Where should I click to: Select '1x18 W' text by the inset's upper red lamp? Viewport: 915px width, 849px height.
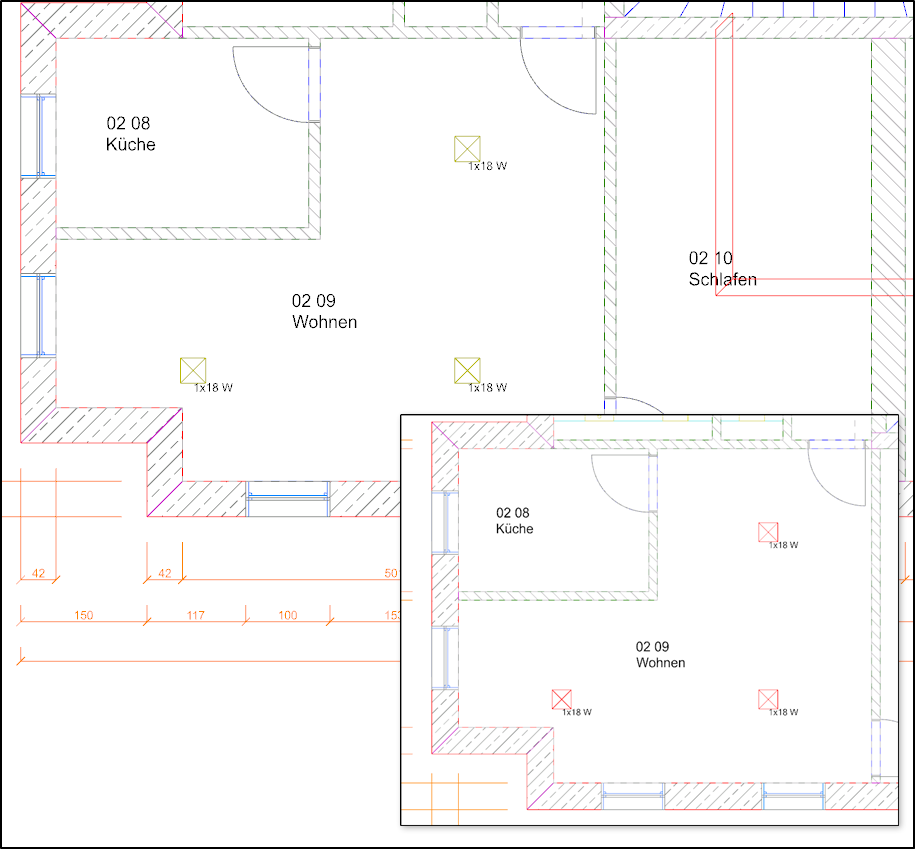pos(783,545)
